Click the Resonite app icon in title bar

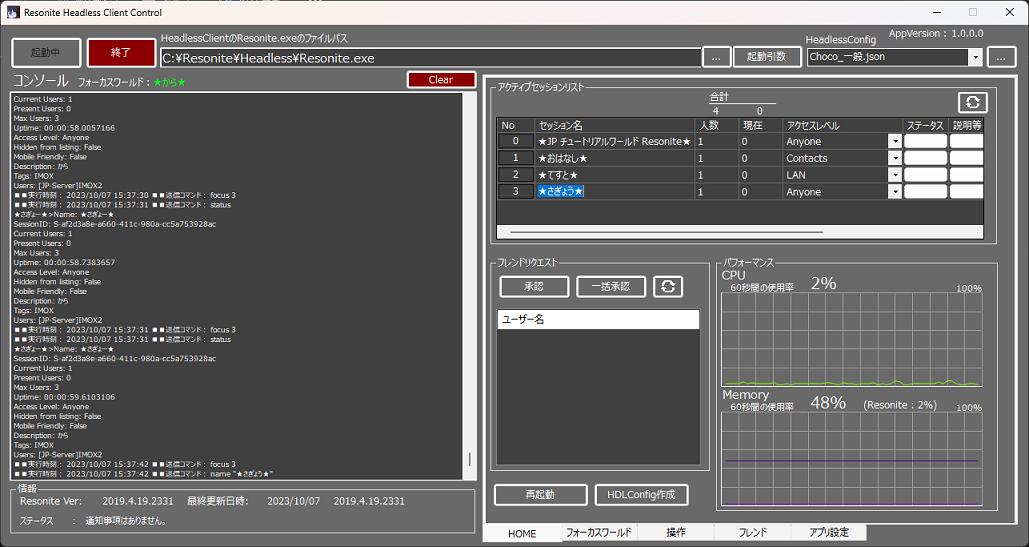(12, 12)
